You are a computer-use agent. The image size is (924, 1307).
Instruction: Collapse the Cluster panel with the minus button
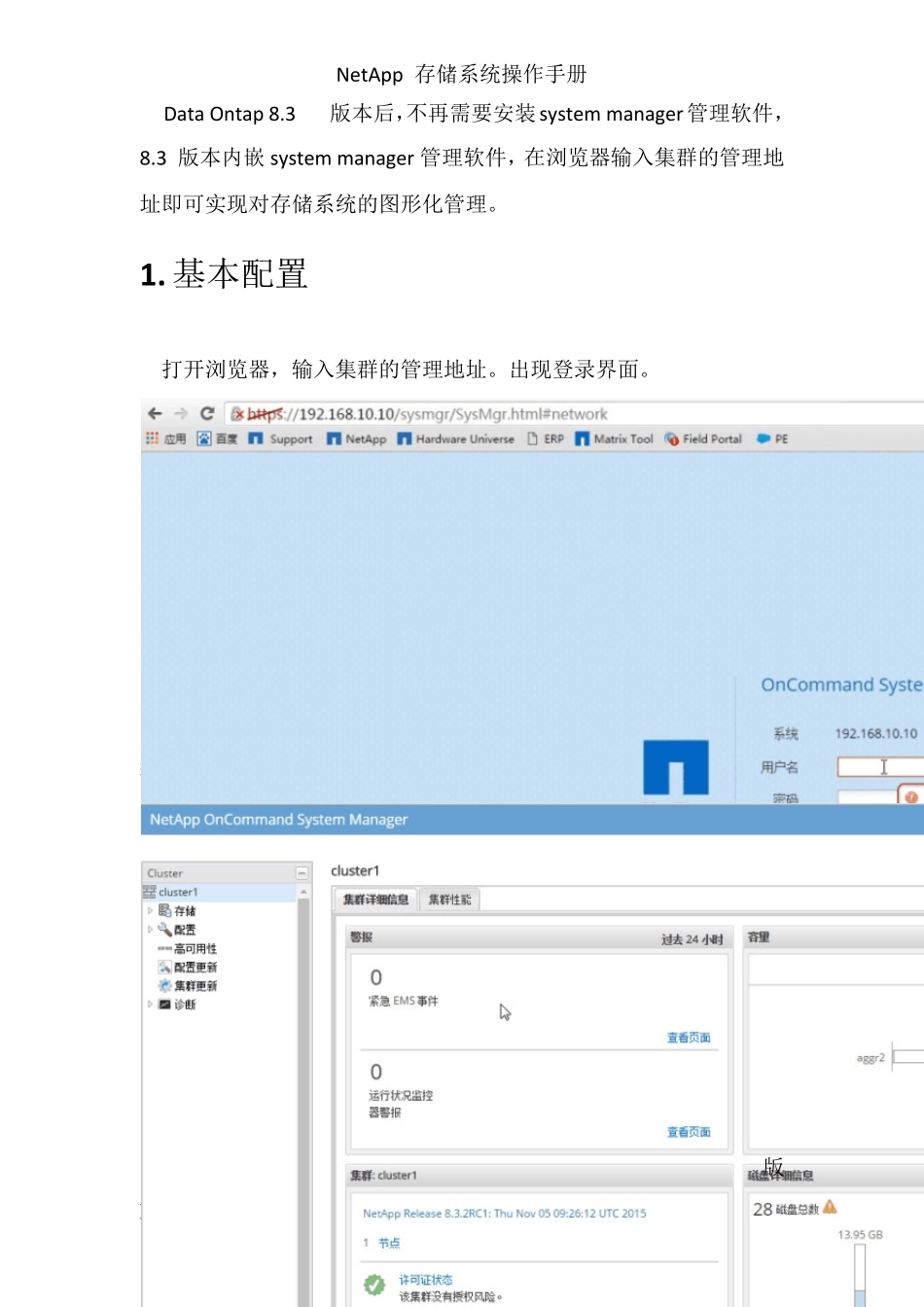tap(302, 873)
